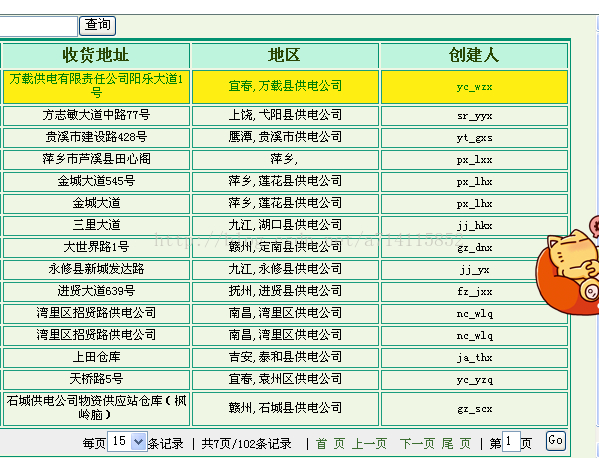
Task: Select address 三里大道
Action: click(96, 226)
